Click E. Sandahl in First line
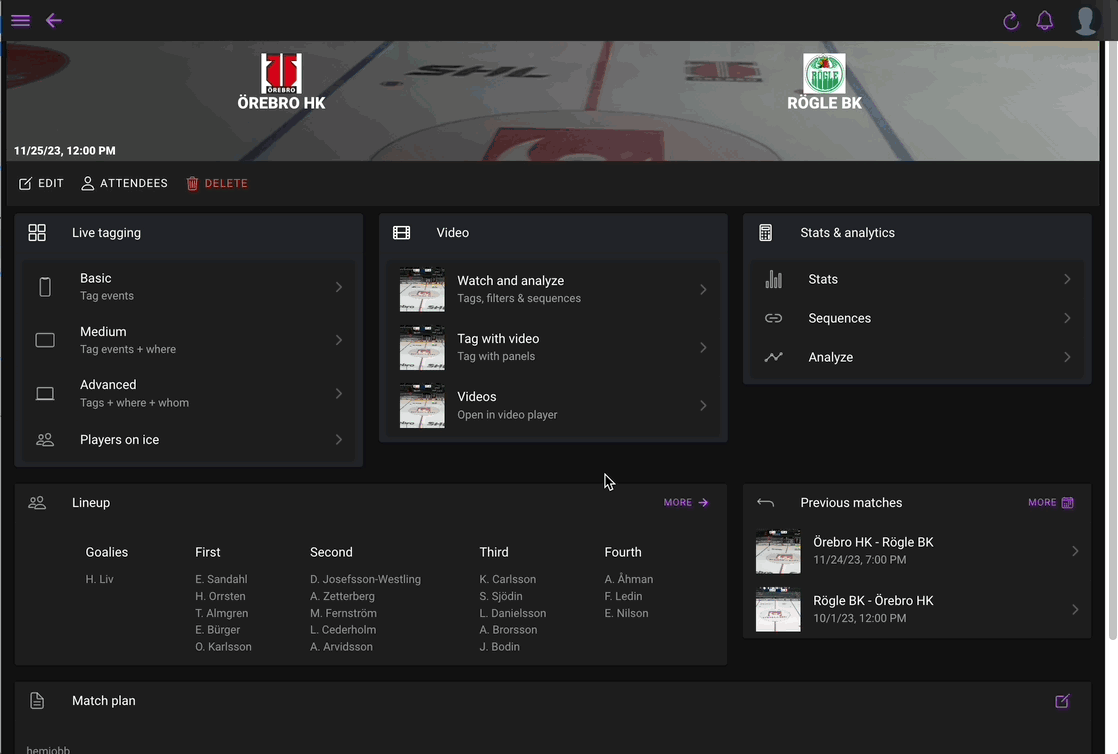The width and height of the screenshot is (1118, 754). 221,579
